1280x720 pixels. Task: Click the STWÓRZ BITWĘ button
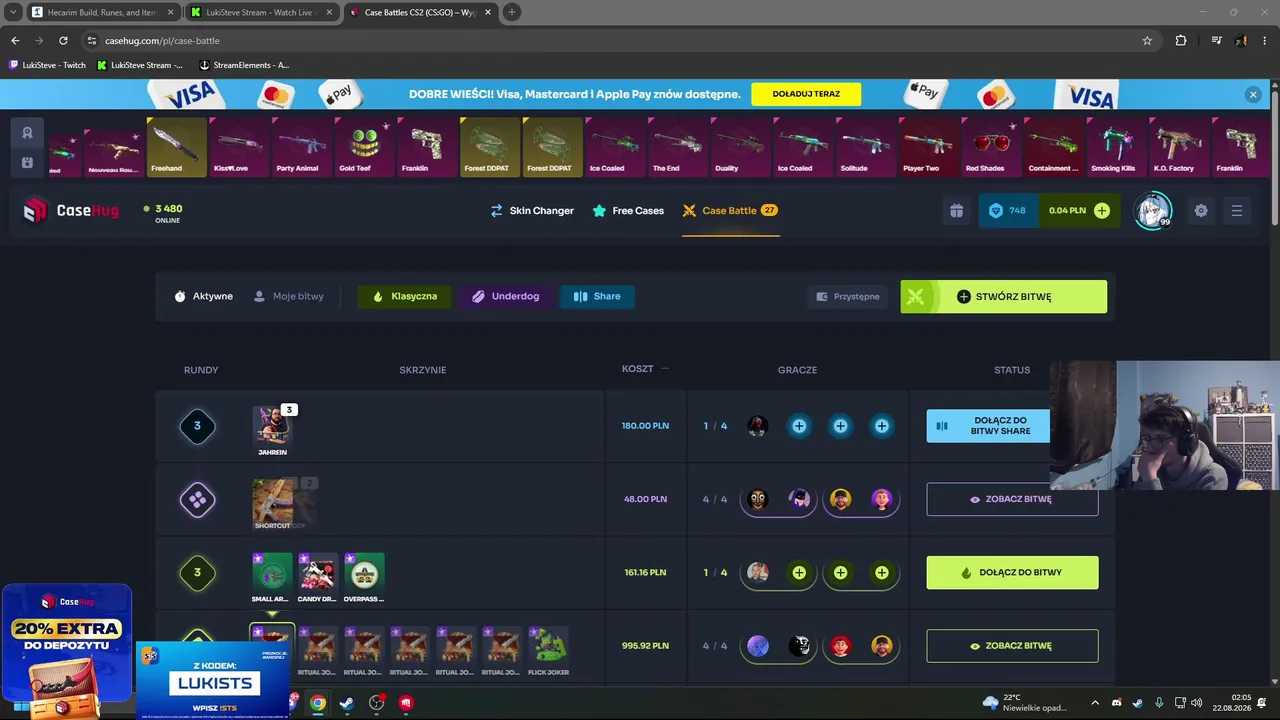coord(1003,297)
